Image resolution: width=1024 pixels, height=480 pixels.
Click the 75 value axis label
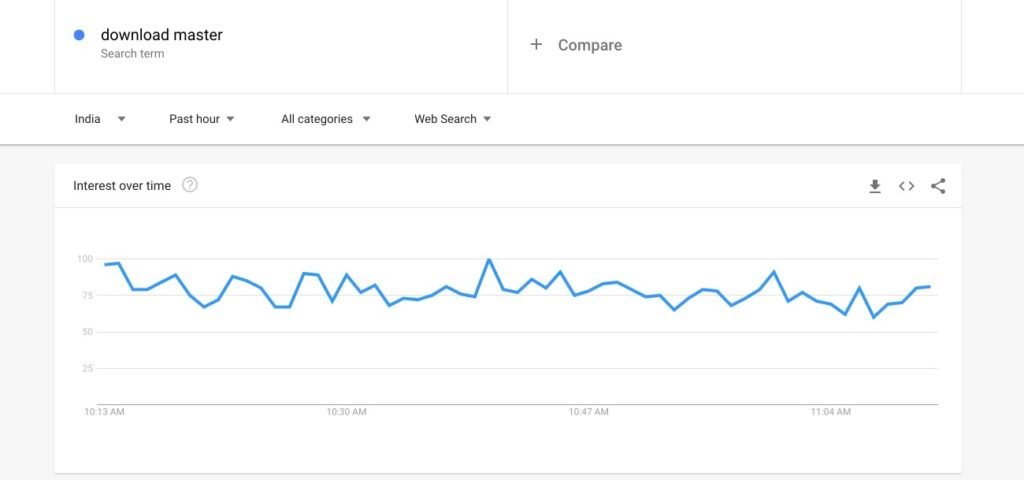pyautogui.click(x=88, y=296)
